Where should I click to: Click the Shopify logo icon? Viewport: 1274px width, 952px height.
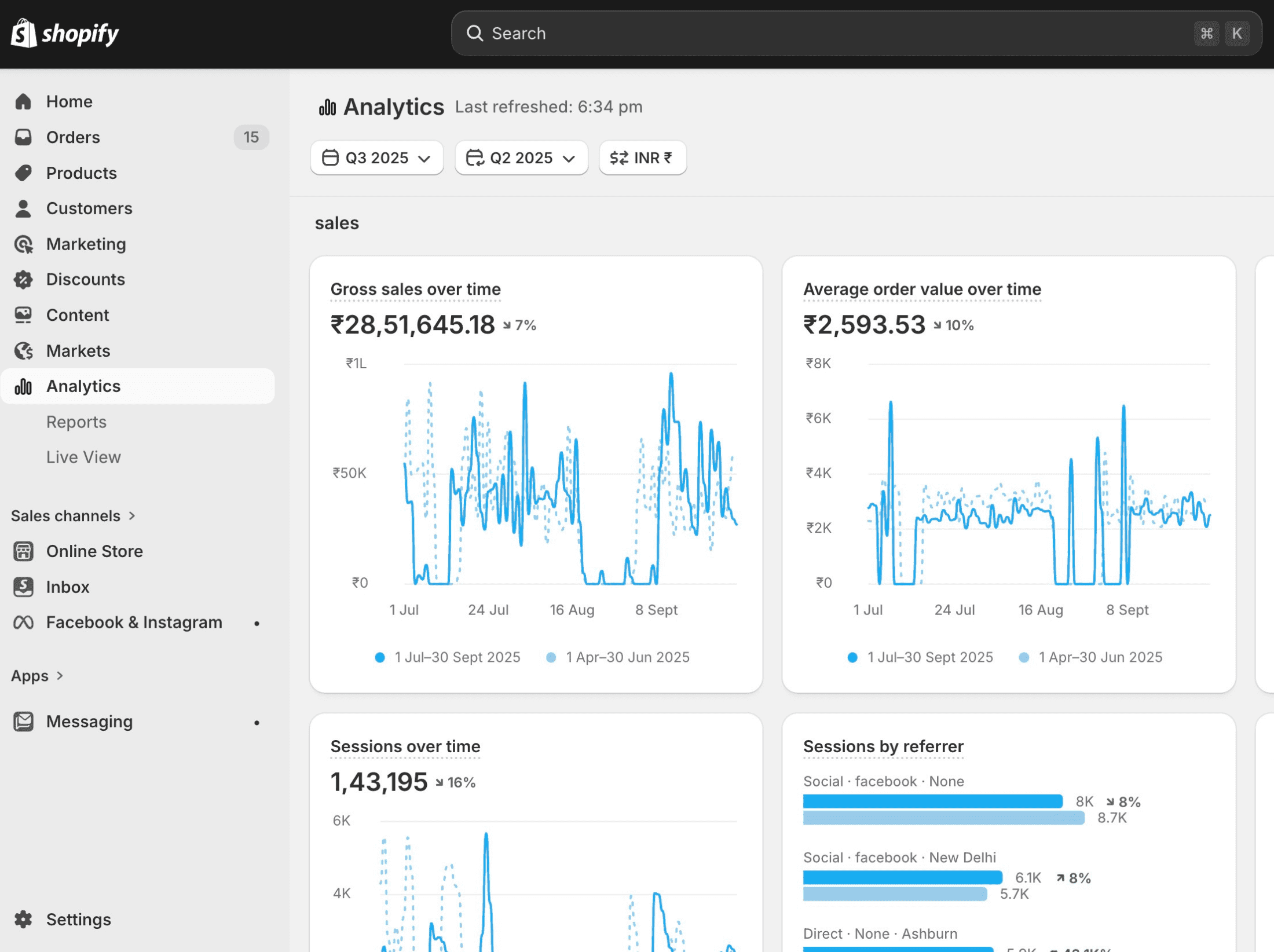24,33
